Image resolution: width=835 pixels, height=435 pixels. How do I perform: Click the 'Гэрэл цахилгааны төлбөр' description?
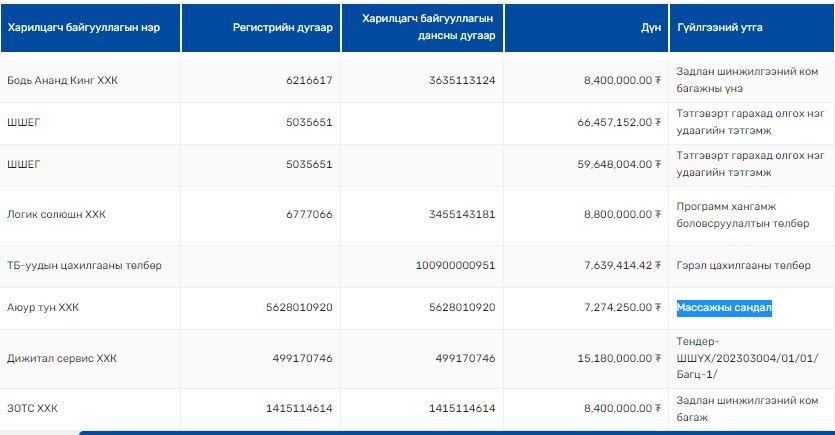743,265
